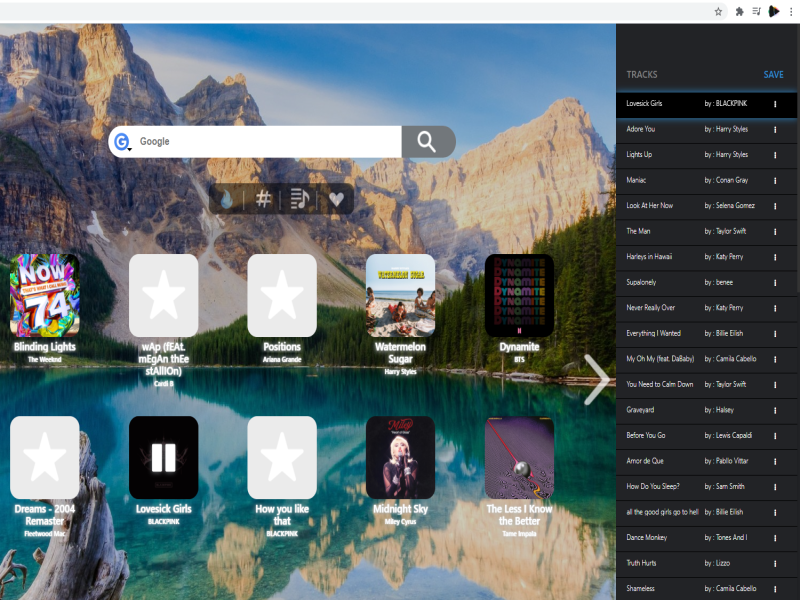Open the playlist music-note icon below search
This screenshot has width=800, height=600.
click(299, 199)
